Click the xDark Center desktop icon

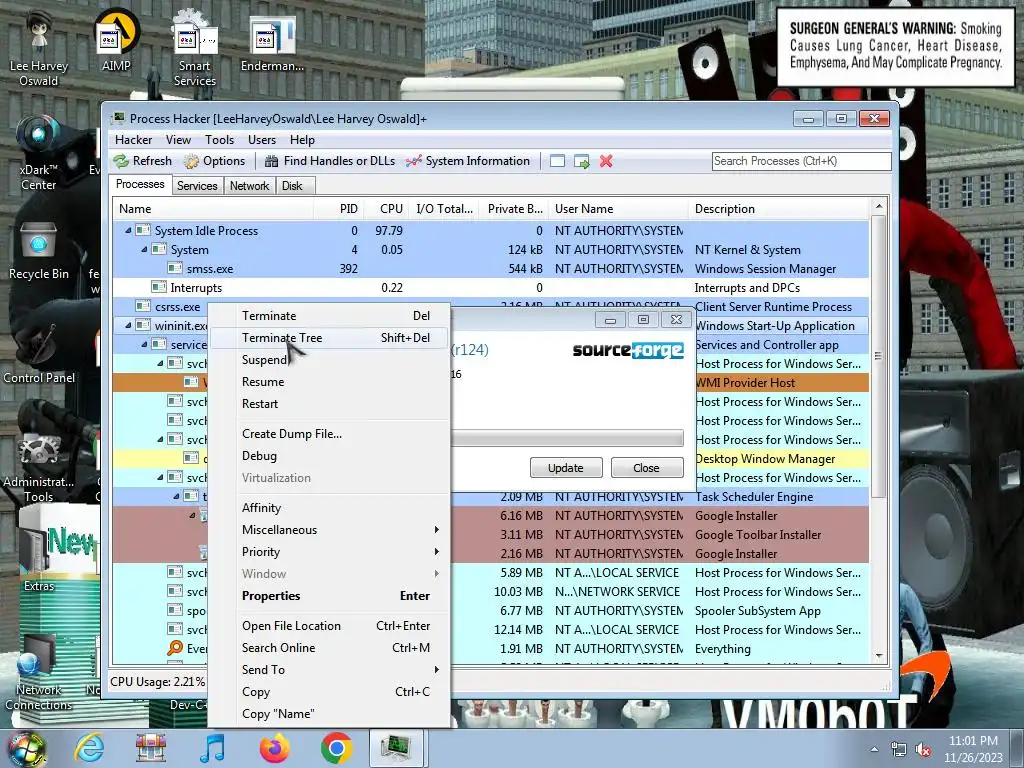pos(38,153)
